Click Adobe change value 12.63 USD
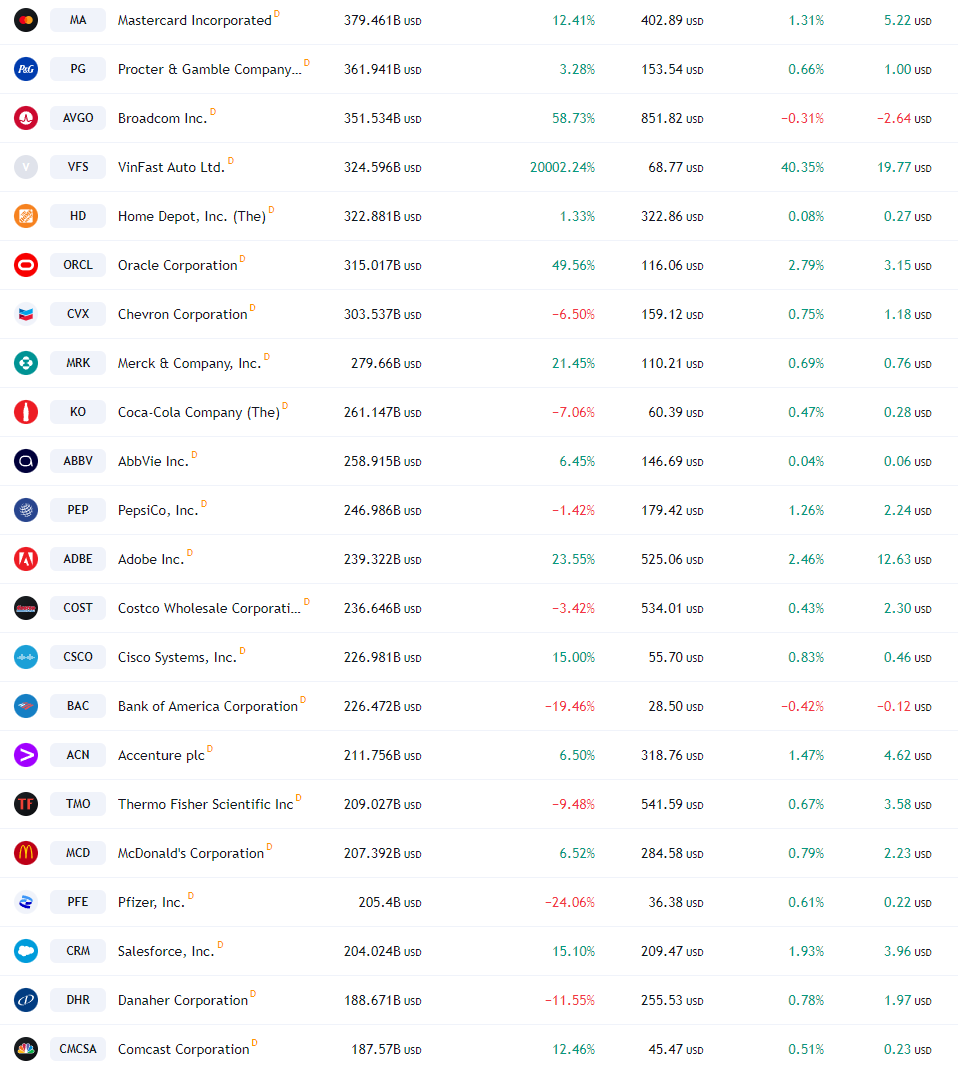 904,560
